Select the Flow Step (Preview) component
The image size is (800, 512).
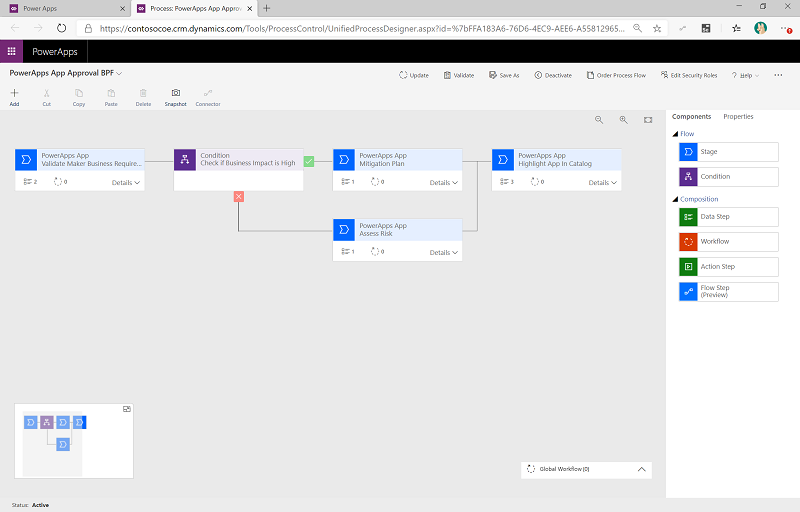coord(729,292)
